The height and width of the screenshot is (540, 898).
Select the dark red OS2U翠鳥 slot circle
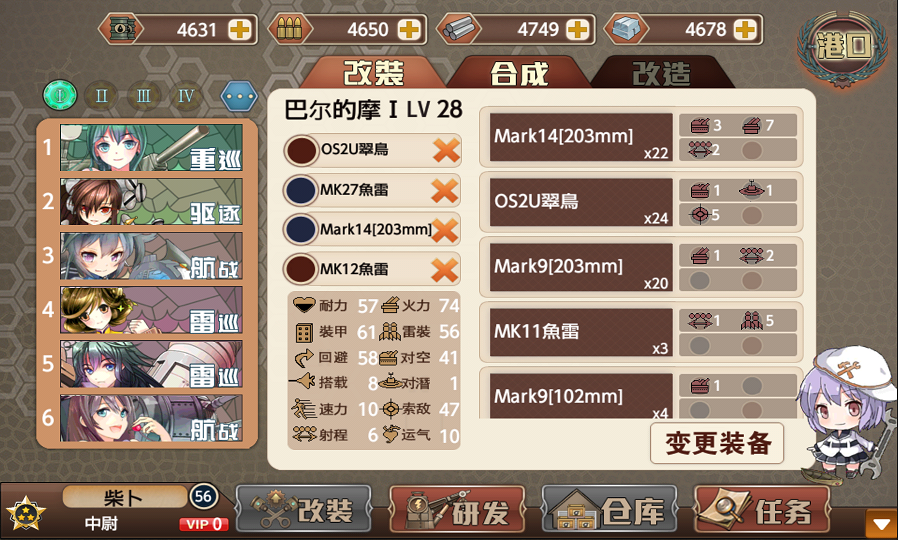click(x=301, y=151)
